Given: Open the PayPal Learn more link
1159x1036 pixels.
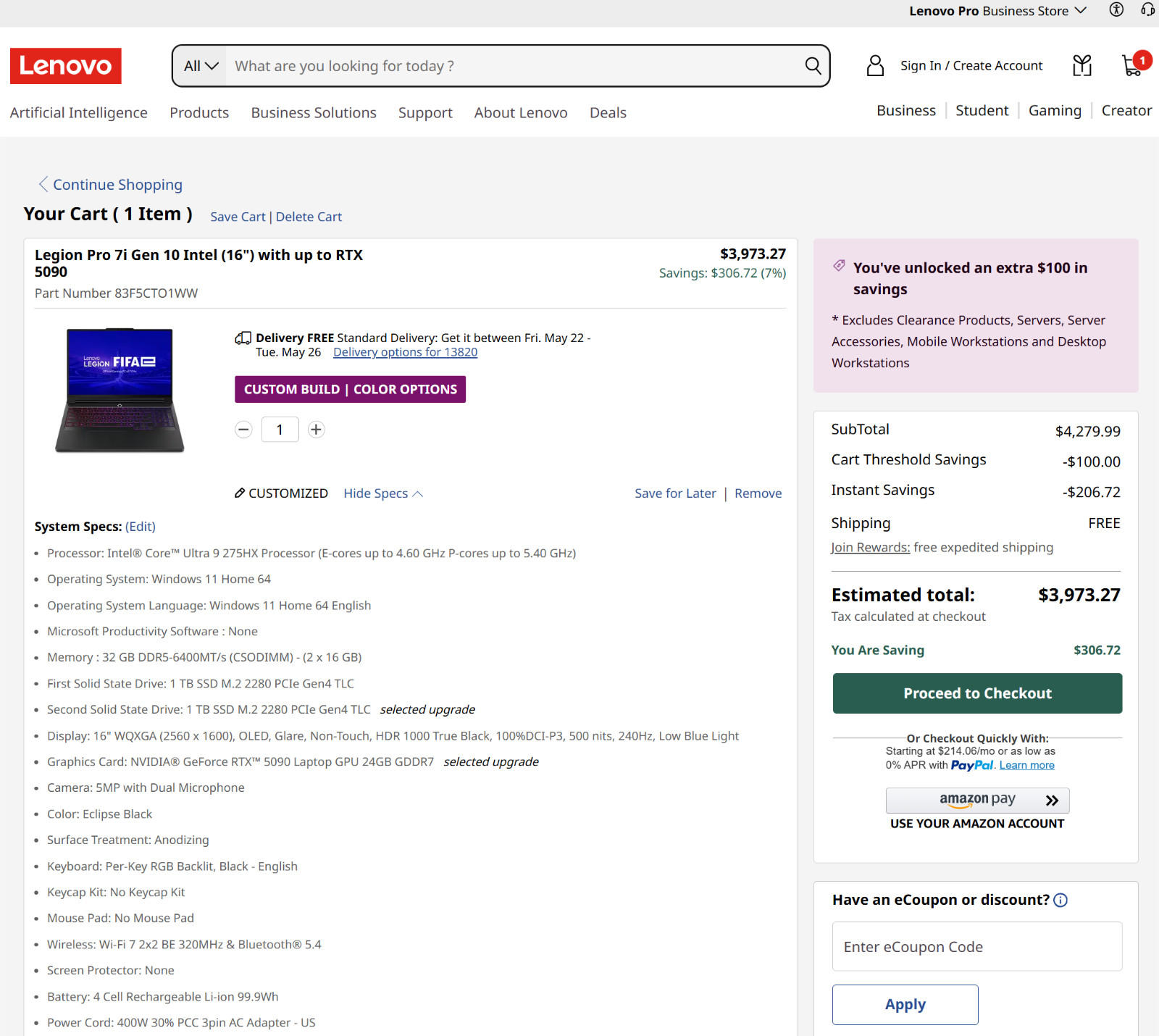Looking at the screenshot, I should point(1026,765).
